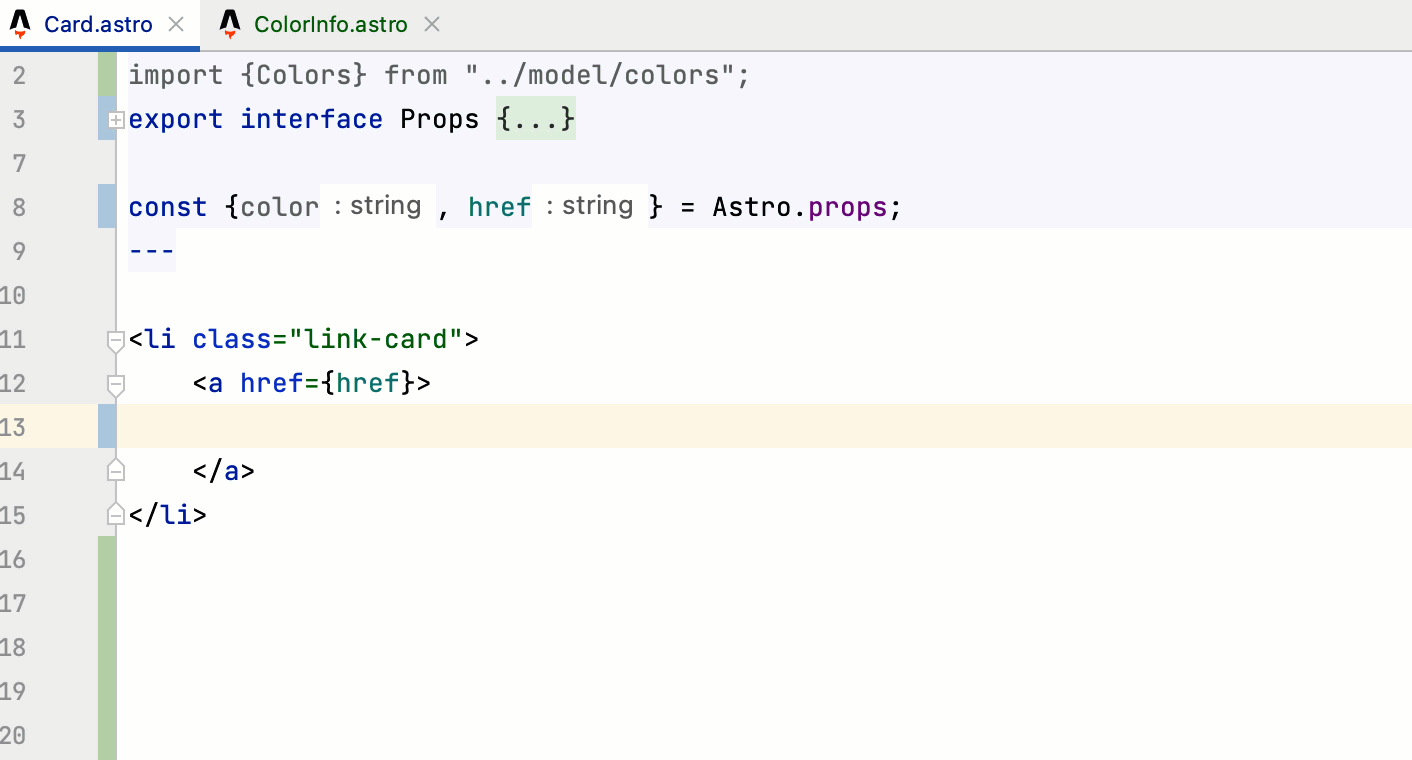Image resolution: width=1412 pixels, height=760 pixels.
Task: Click the blue change marker beside line 8
Action: click(107, 207)
